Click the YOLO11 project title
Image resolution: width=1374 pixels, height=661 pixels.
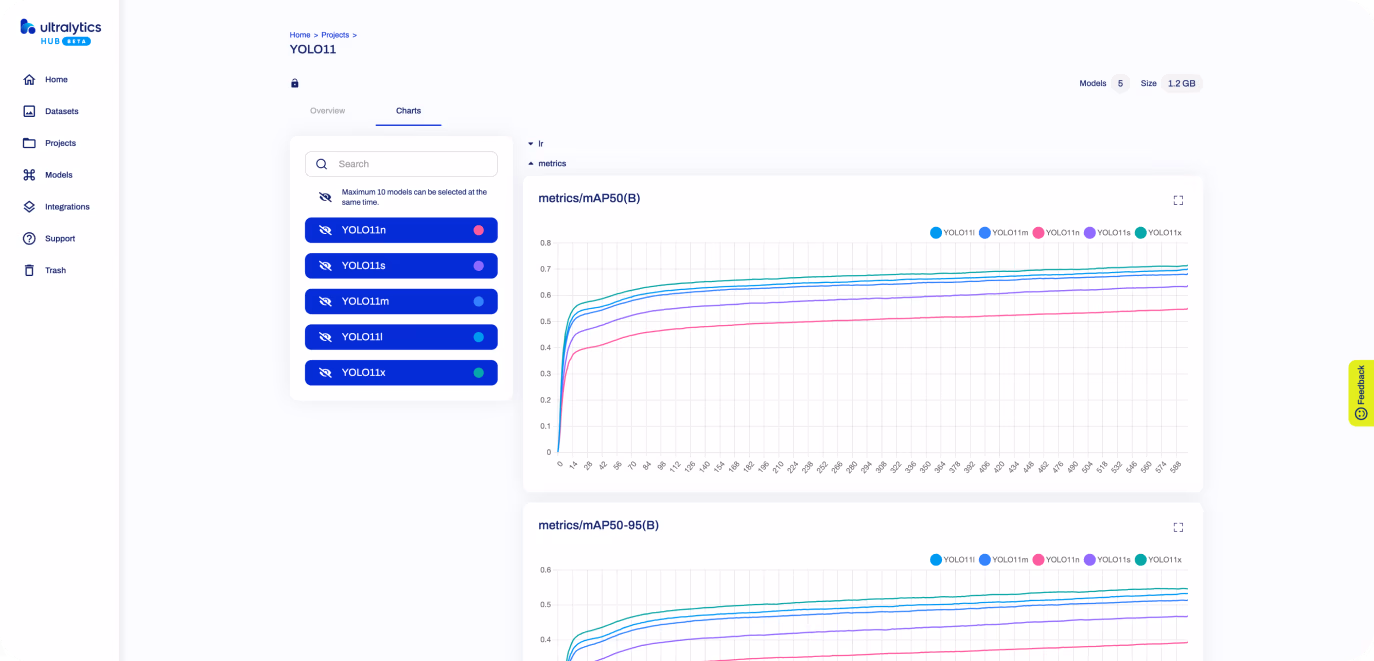tap(313, 49)
